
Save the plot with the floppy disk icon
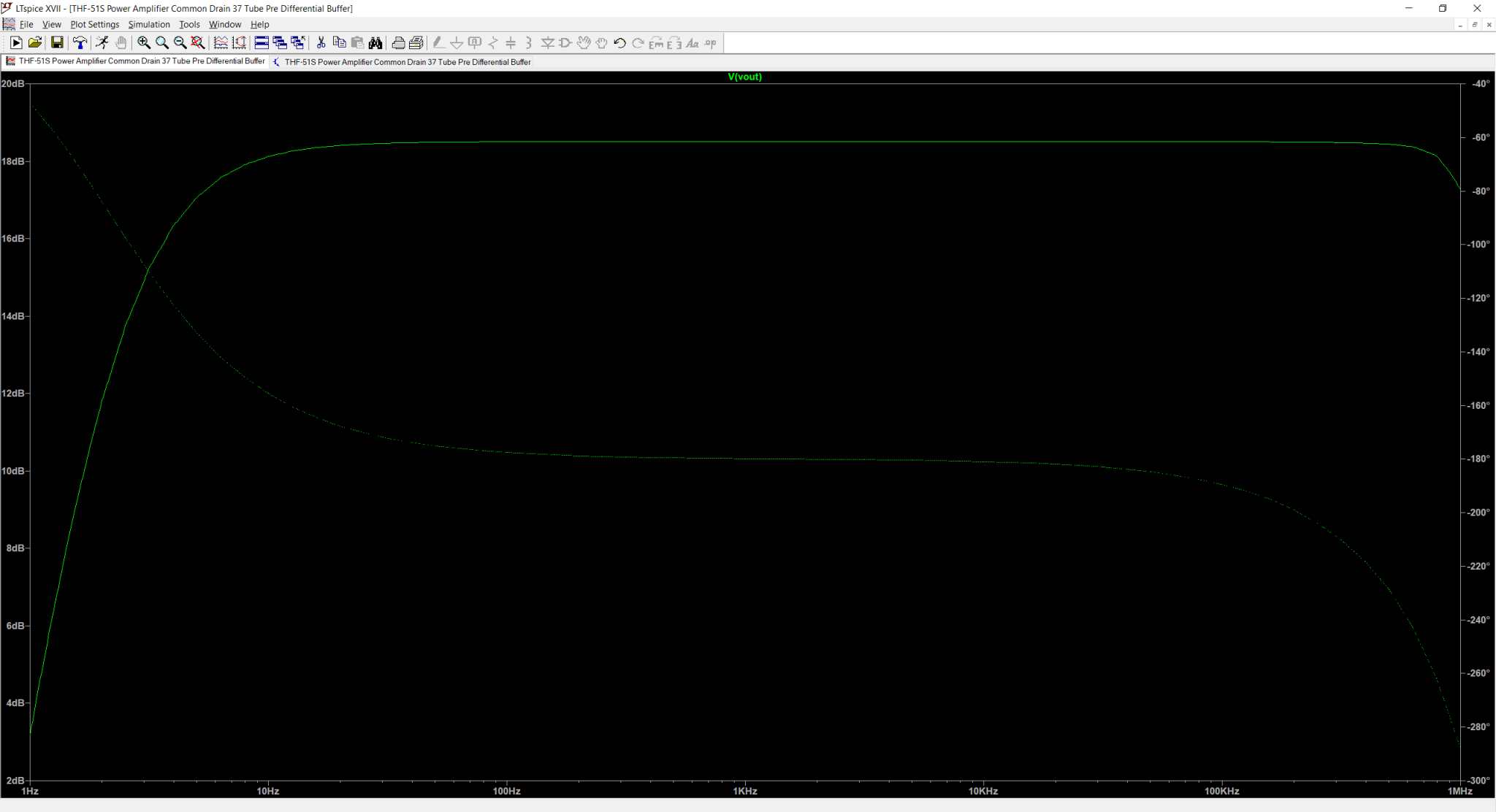click(57, 43)
